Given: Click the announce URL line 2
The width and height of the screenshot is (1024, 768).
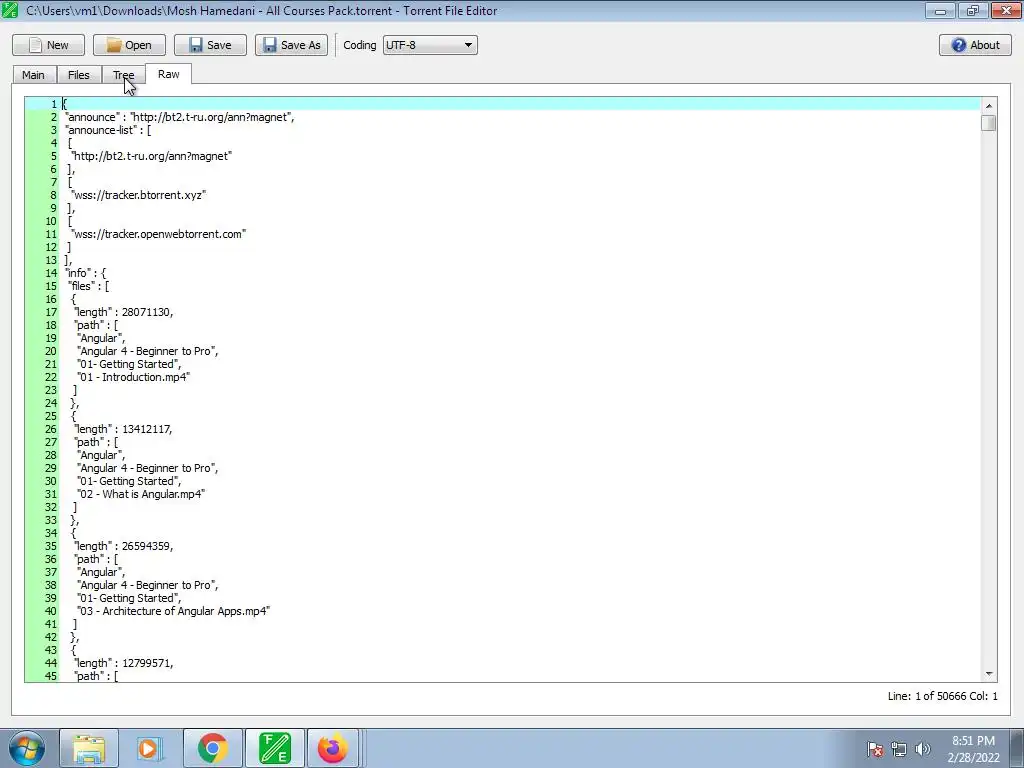Looking at the screenshot, I should coord(180,117).
